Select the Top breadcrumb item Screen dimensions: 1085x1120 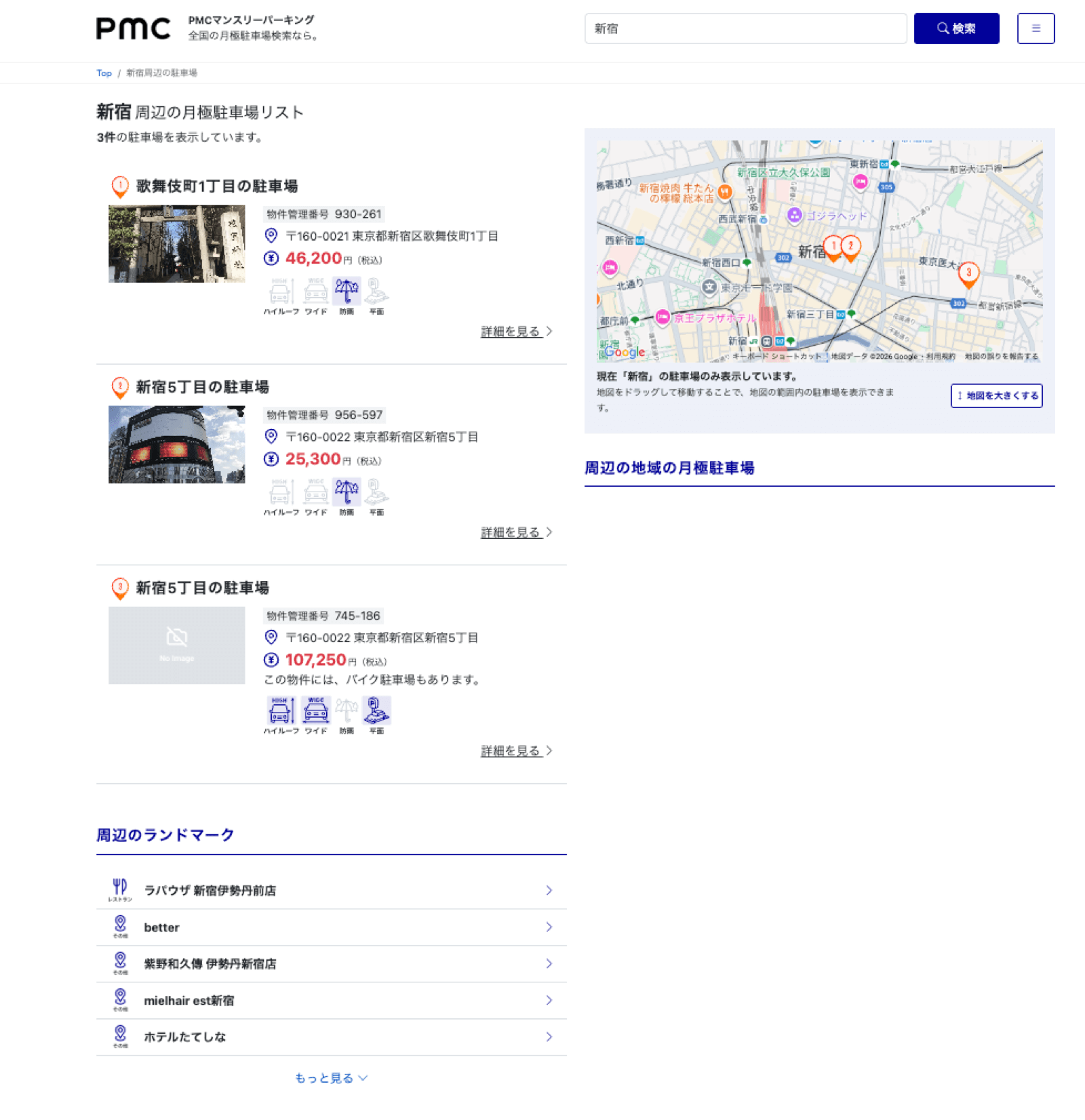click(104, 73)
